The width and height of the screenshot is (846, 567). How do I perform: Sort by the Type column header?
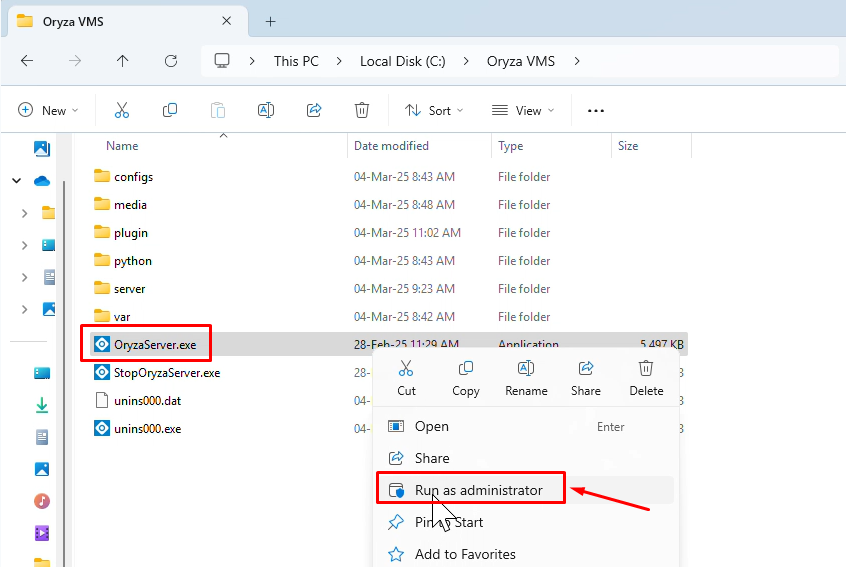point(510,146)
